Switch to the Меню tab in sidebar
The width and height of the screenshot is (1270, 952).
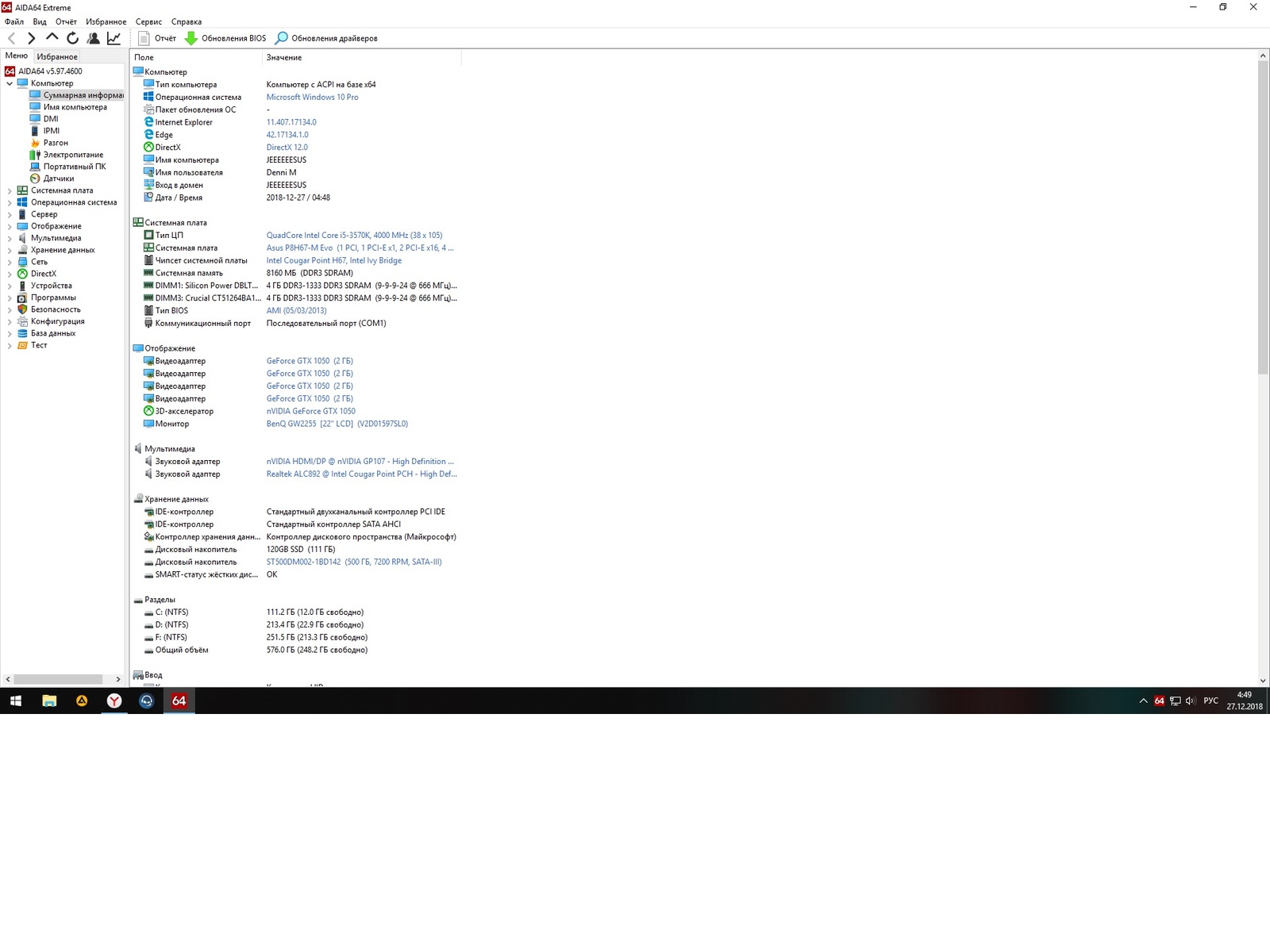coord(17,56)
